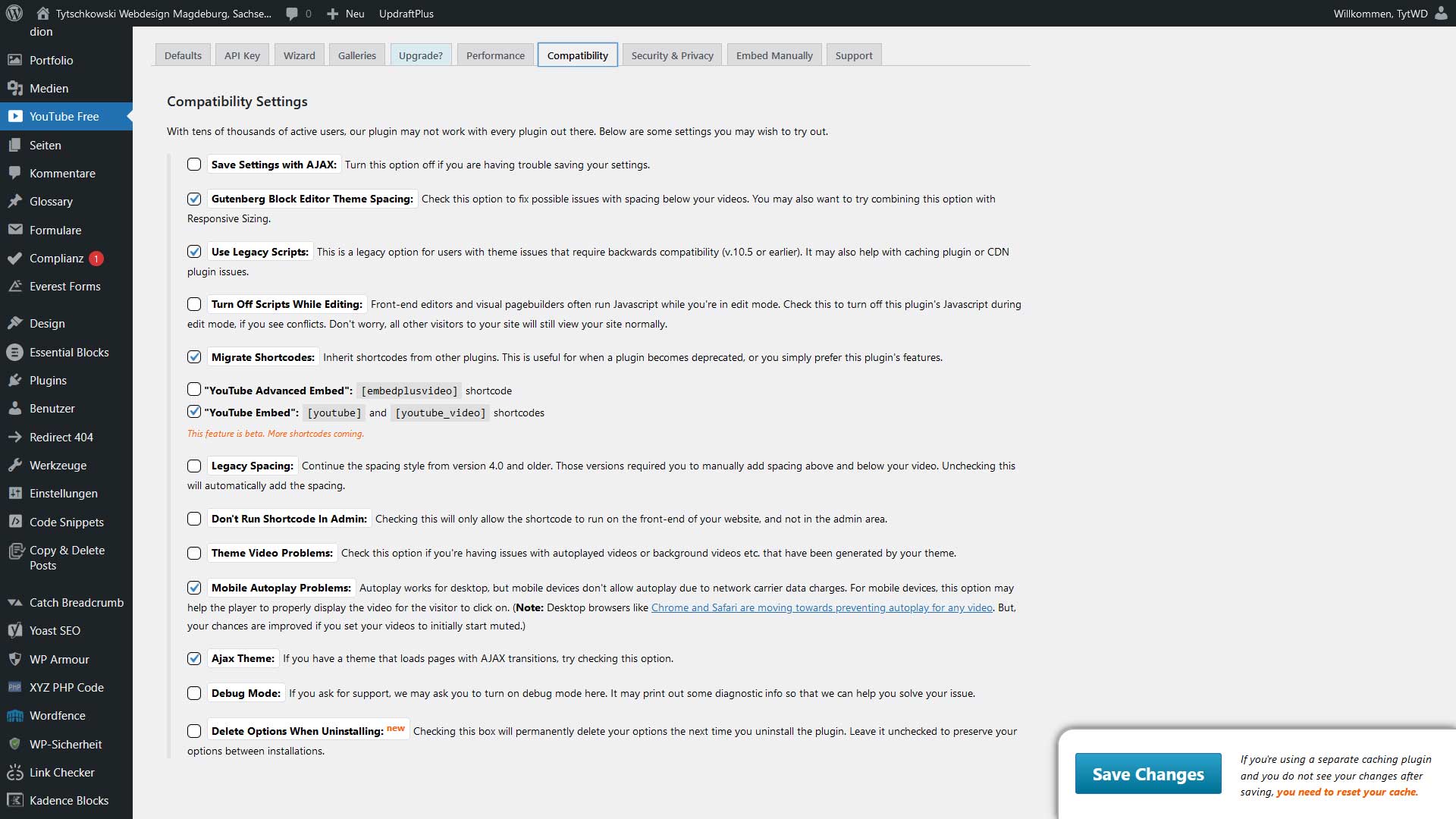Enable Debug Mode checkbox
This screenshot has height=819, width=1456.
(x=194, y=693)
